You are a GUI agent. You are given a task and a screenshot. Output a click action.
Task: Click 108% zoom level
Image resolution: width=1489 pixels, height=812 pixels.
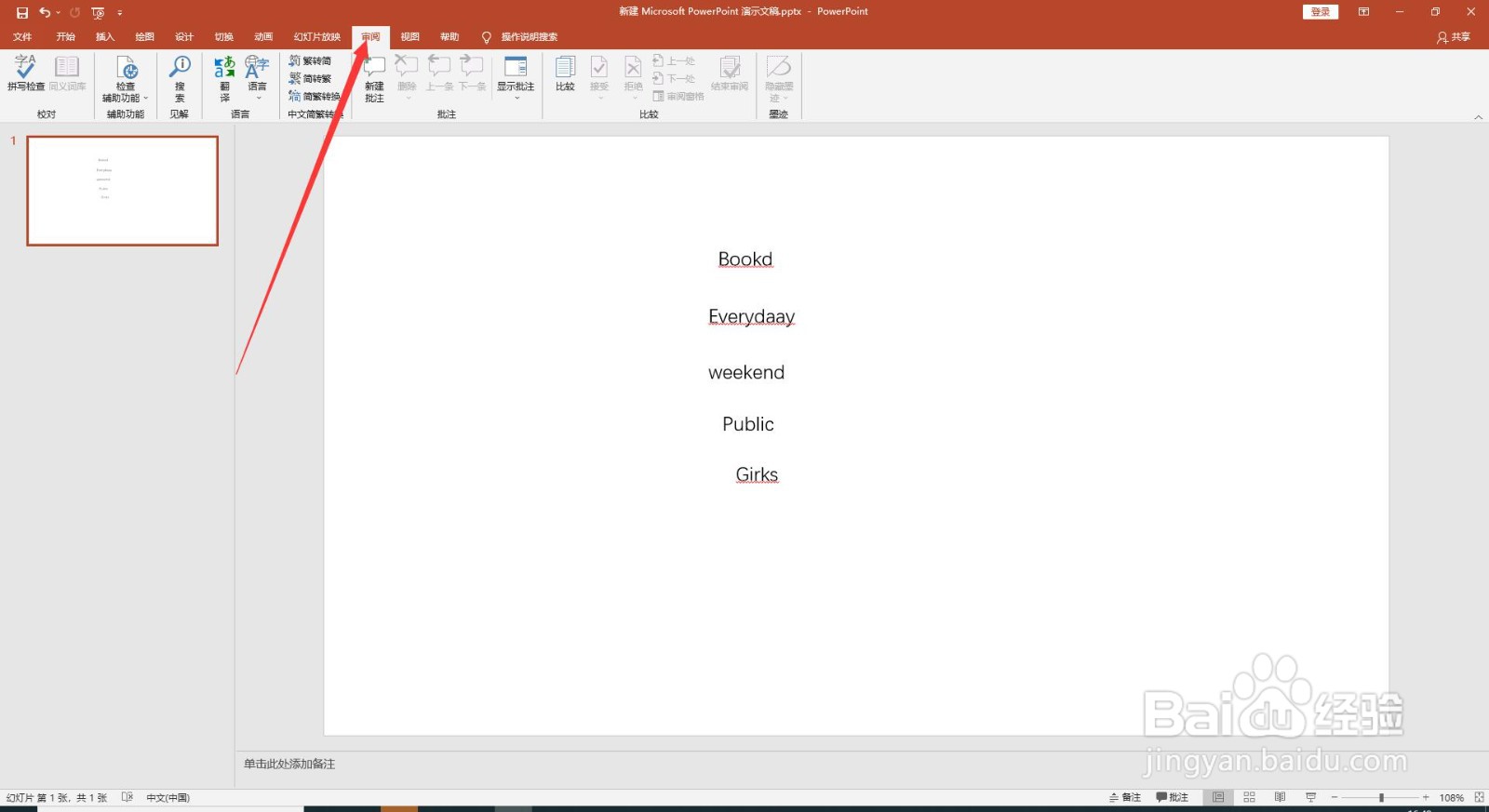click(x=1452, y=797)
